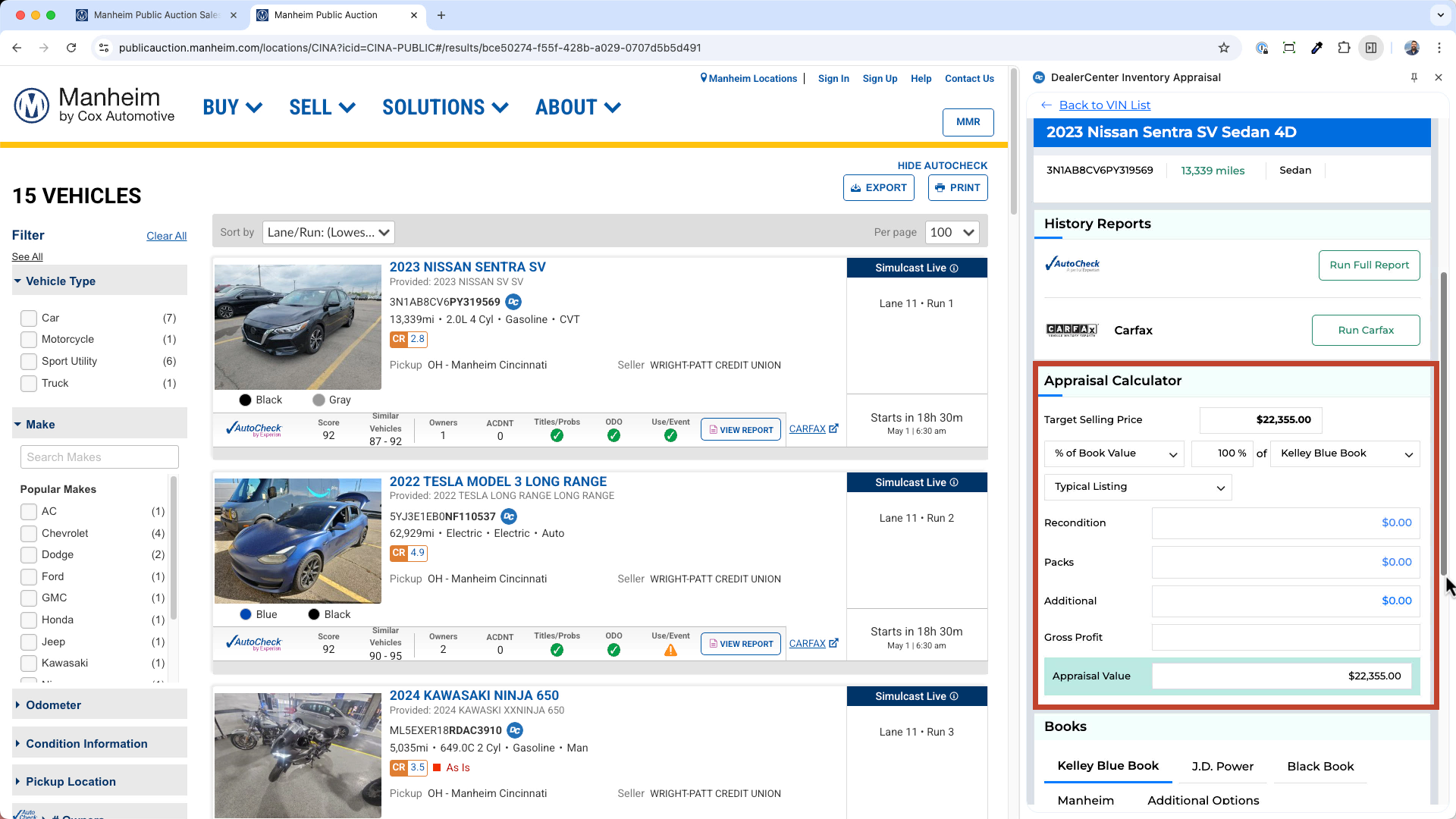Viewport: 1456px width, 819px height.
Task: Open the SOLUTIONS navigation menu
Action: [x=445, y=108]
